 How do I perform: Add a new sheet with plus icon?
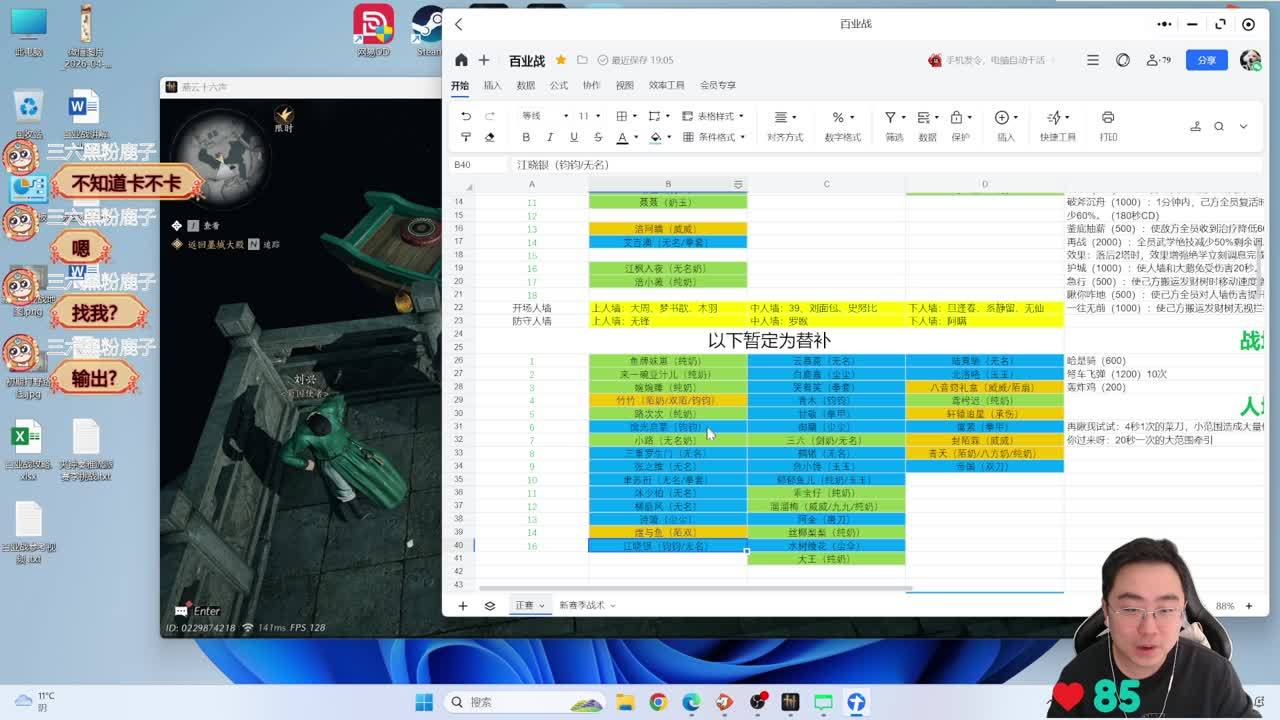click(462, 606)
